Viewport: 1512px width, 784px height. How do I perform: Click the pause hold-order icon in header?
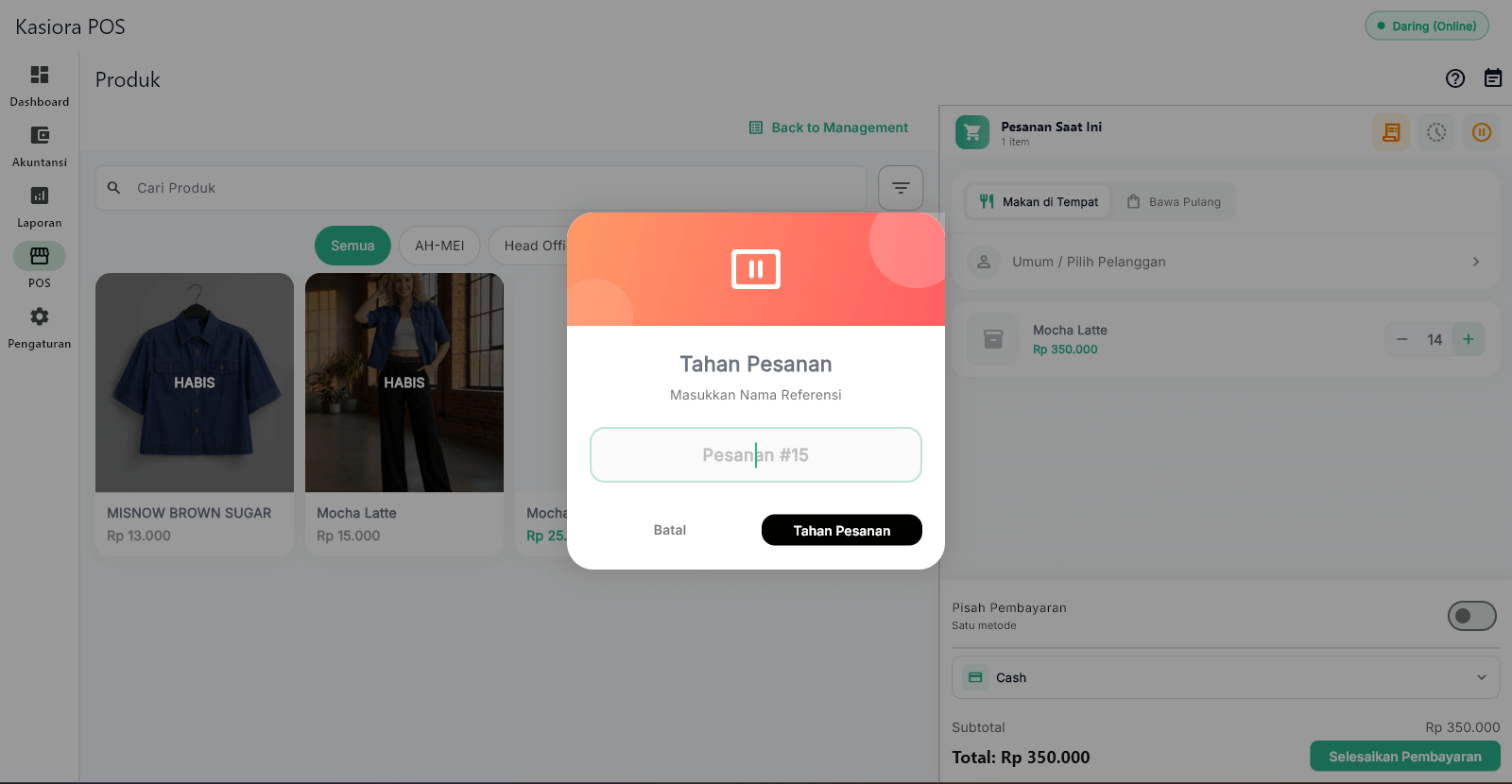pyautogui.click(x=1482, y=132)
